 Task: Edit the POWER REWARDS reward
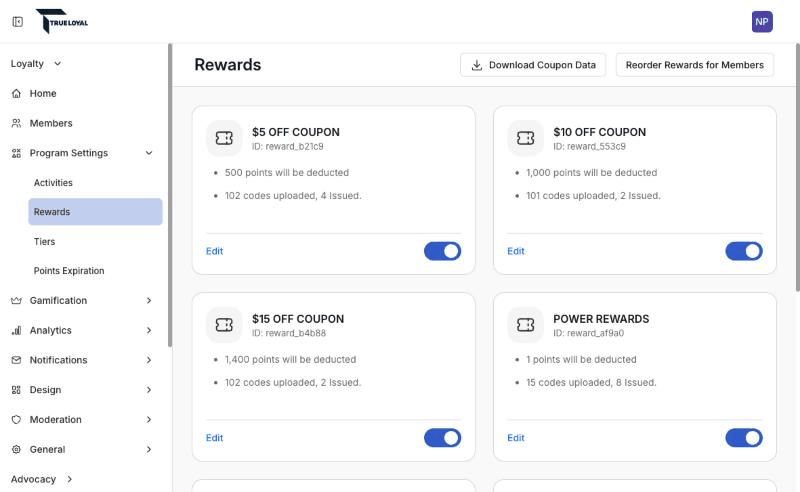pos(516,438)
